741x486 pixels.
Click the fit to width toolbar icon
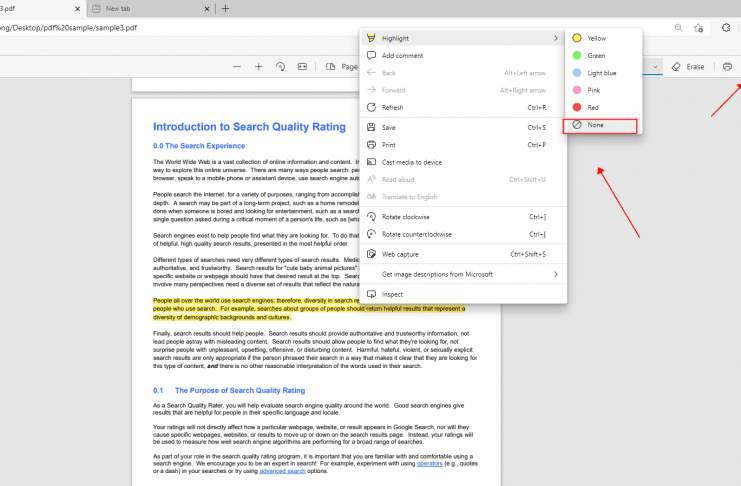click(302, 67)
